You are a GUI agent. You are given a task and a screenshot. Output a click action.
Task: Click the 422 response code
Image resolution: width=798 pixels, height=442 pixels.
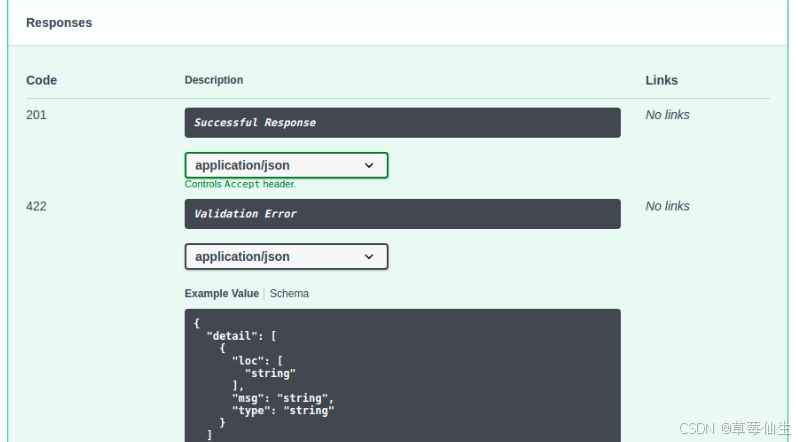pyautogui.click(x=36, y=206)
